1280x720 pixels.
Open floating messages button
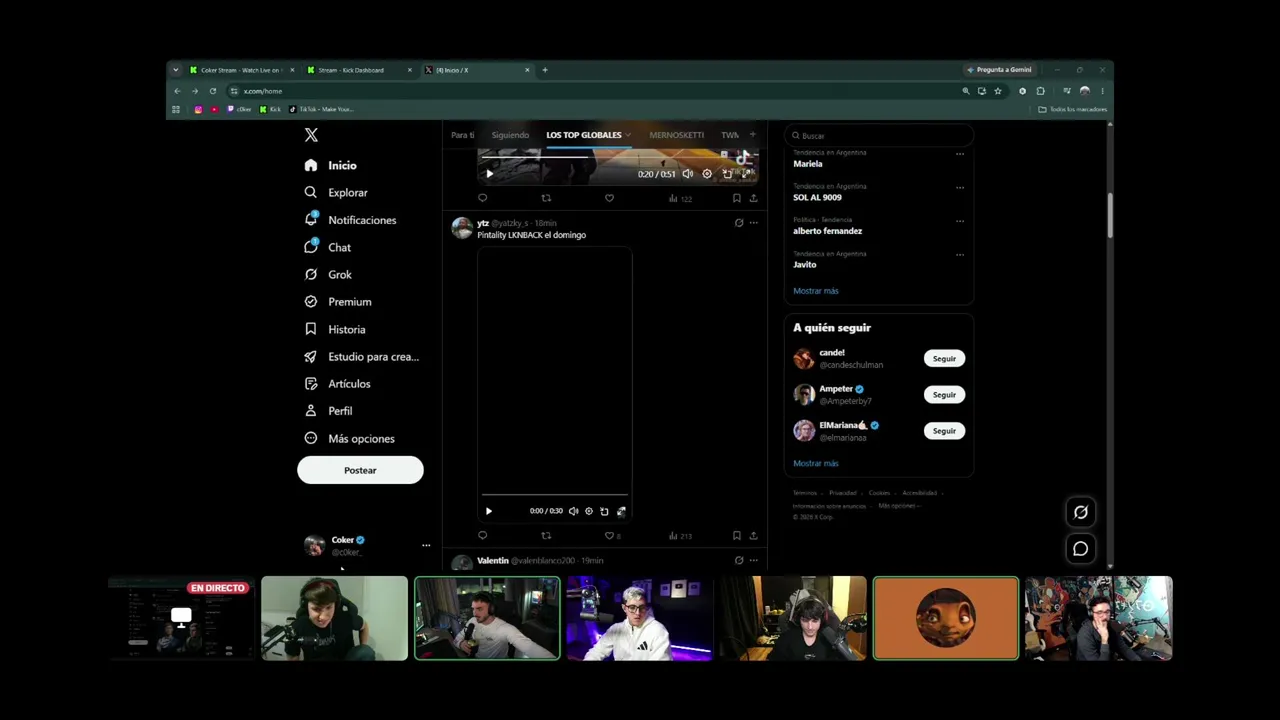(1081, 548)
